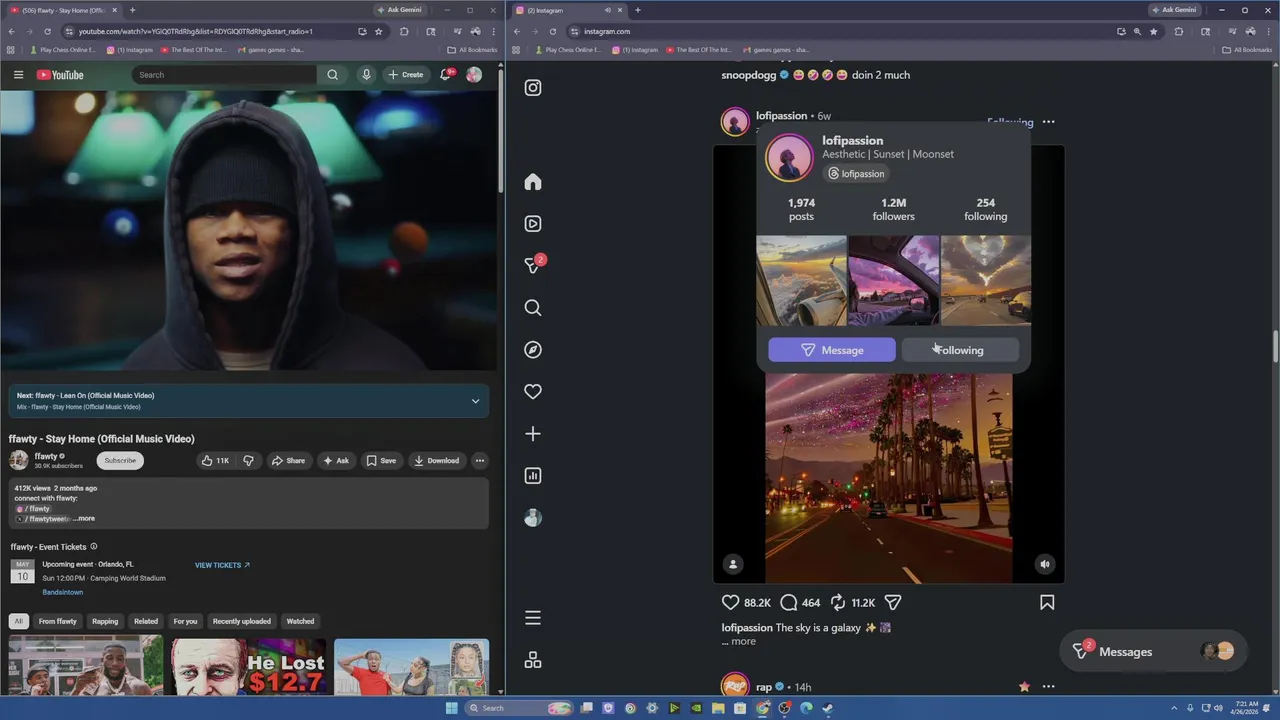This screenshot has height=720, width=1280.
Task: Open Chrome menu in the Instagram window
Action: 1267,32
